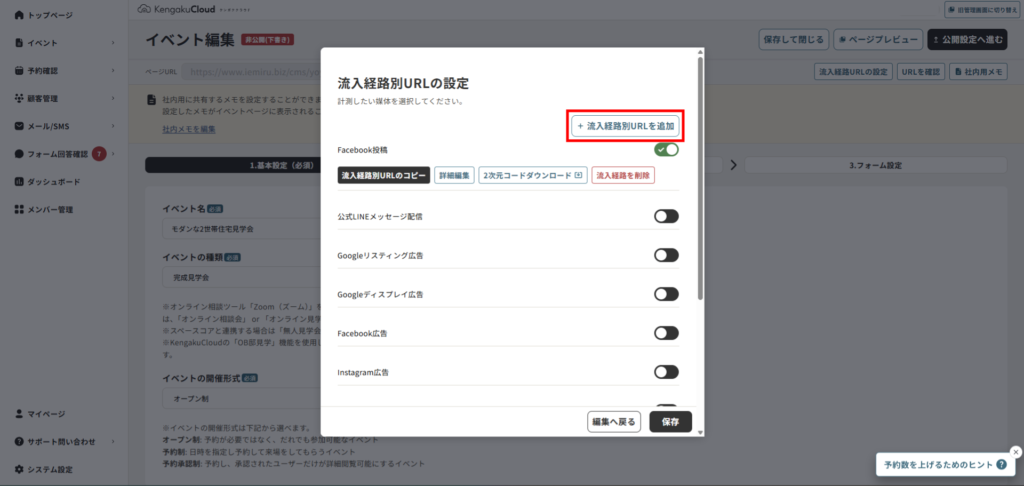Enable the 公式LINEメッセージ配信 toggle
The height and width of the screenshot is (486, 1024).
click(x=666, y=216)
